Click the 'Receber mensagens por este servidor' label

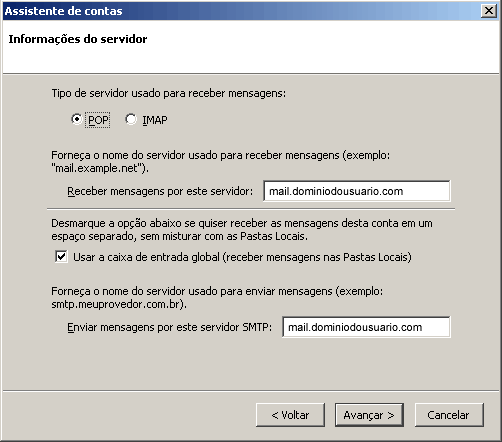pyautogui.click(x=160, y=191)
